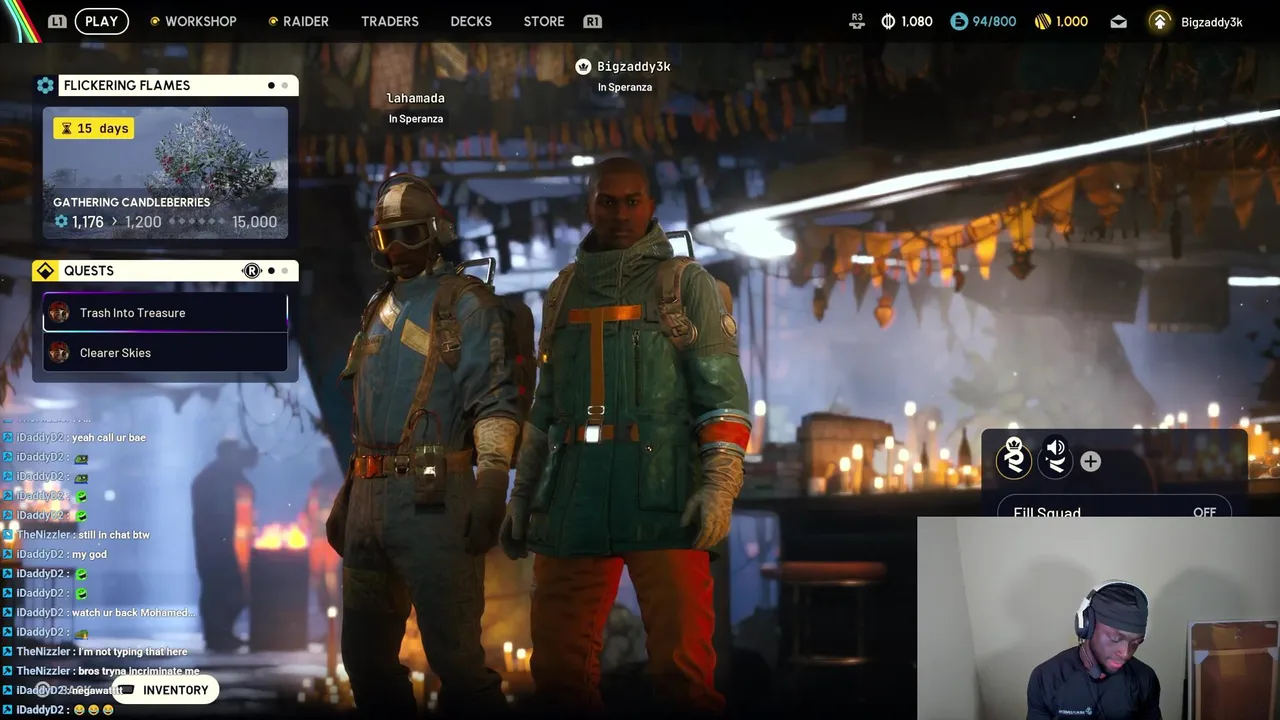Screen dimensions: 1280x720
Task: Click the Clearer Skies quest portrait
Action: click(x=59, y=353)
